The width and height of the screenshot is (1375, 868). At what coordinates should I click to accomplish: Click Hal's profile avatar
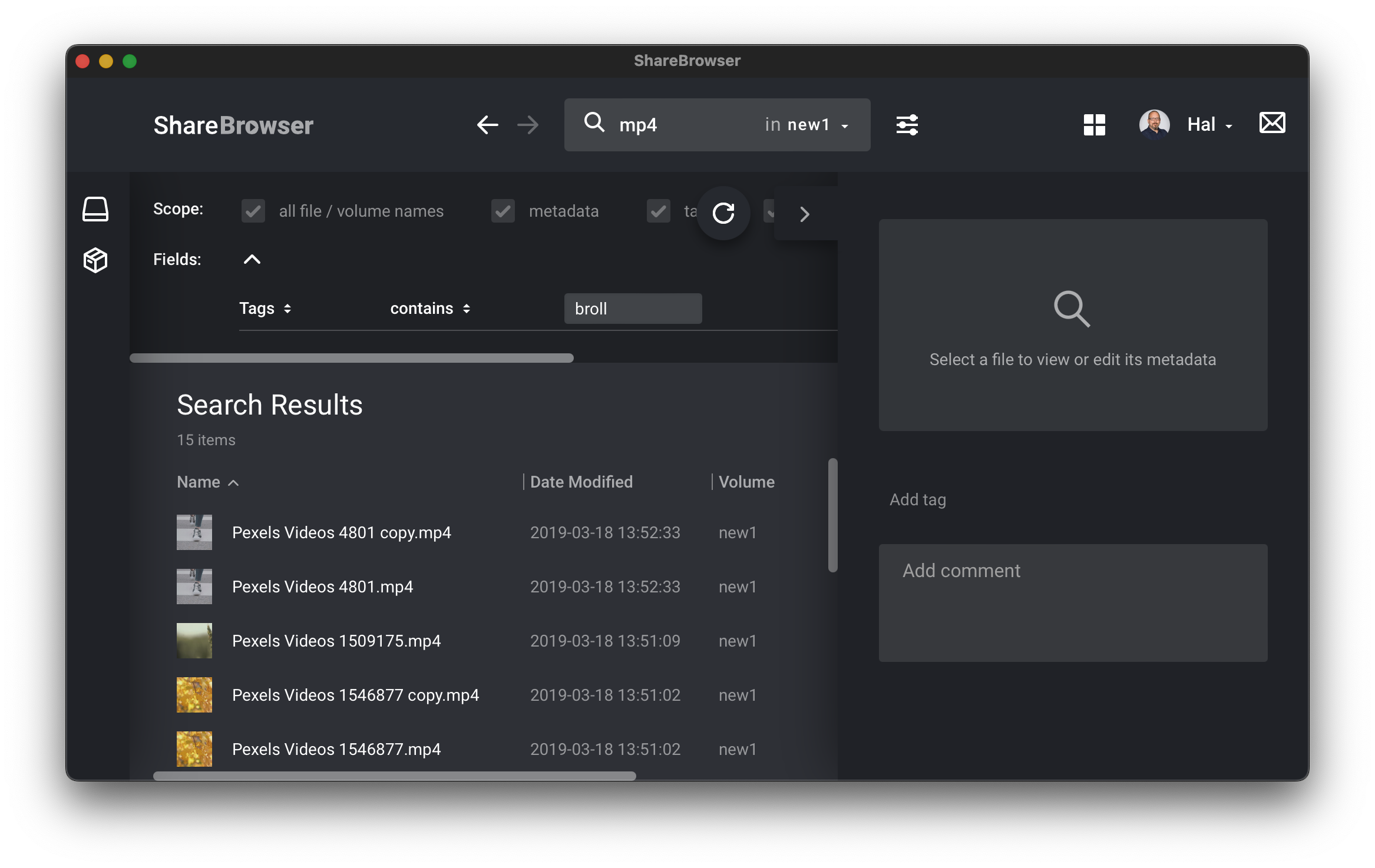pos(1154,124)
